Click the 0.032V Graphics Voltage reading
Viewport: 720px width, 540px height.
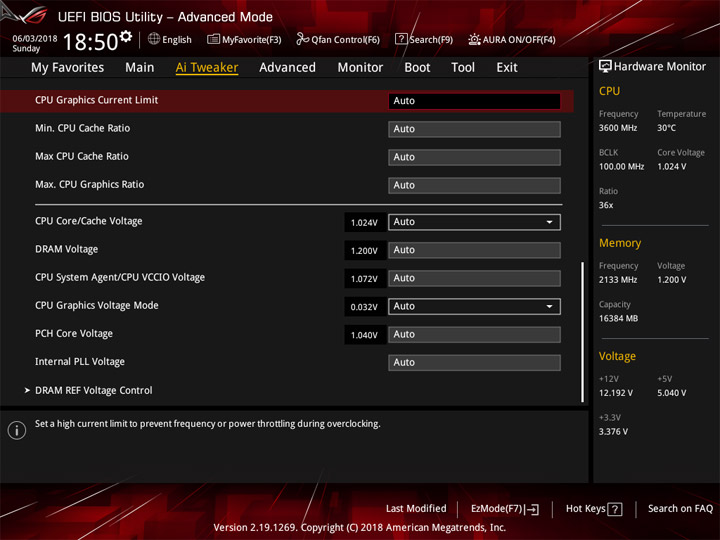364,307
